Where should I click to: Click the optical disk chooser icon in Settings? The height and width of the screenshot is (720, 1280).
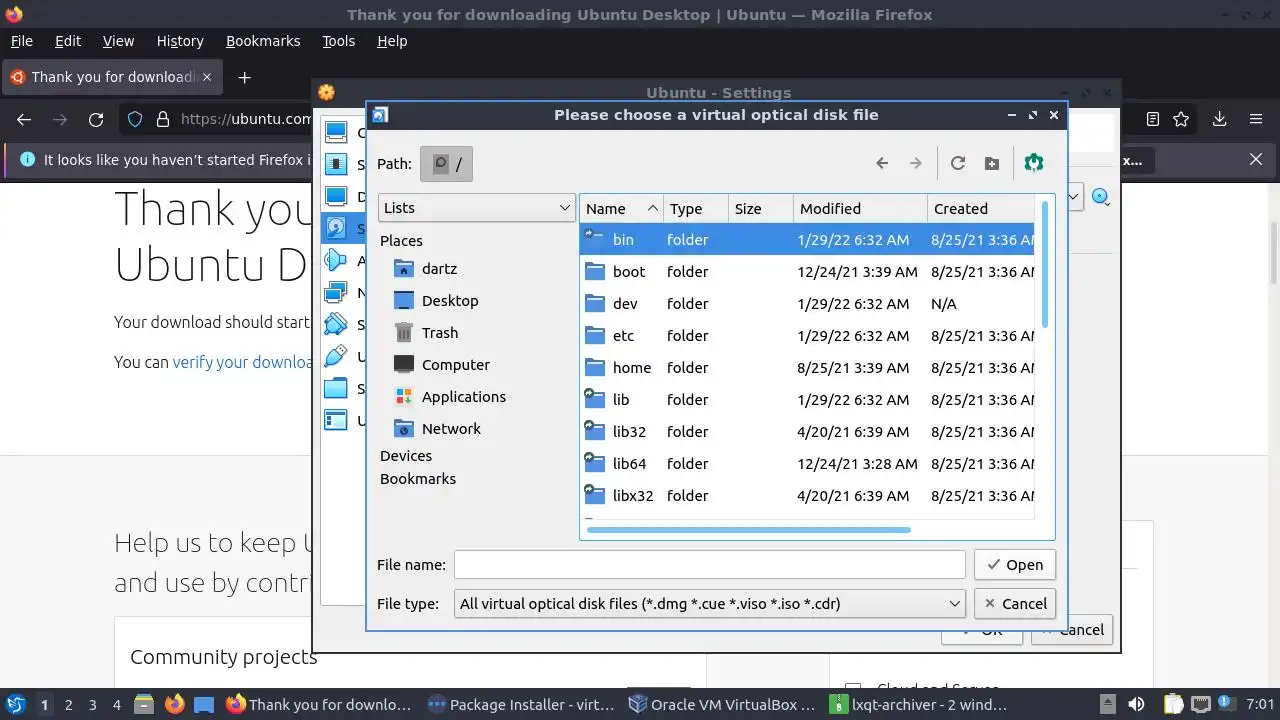[1100, 197]
